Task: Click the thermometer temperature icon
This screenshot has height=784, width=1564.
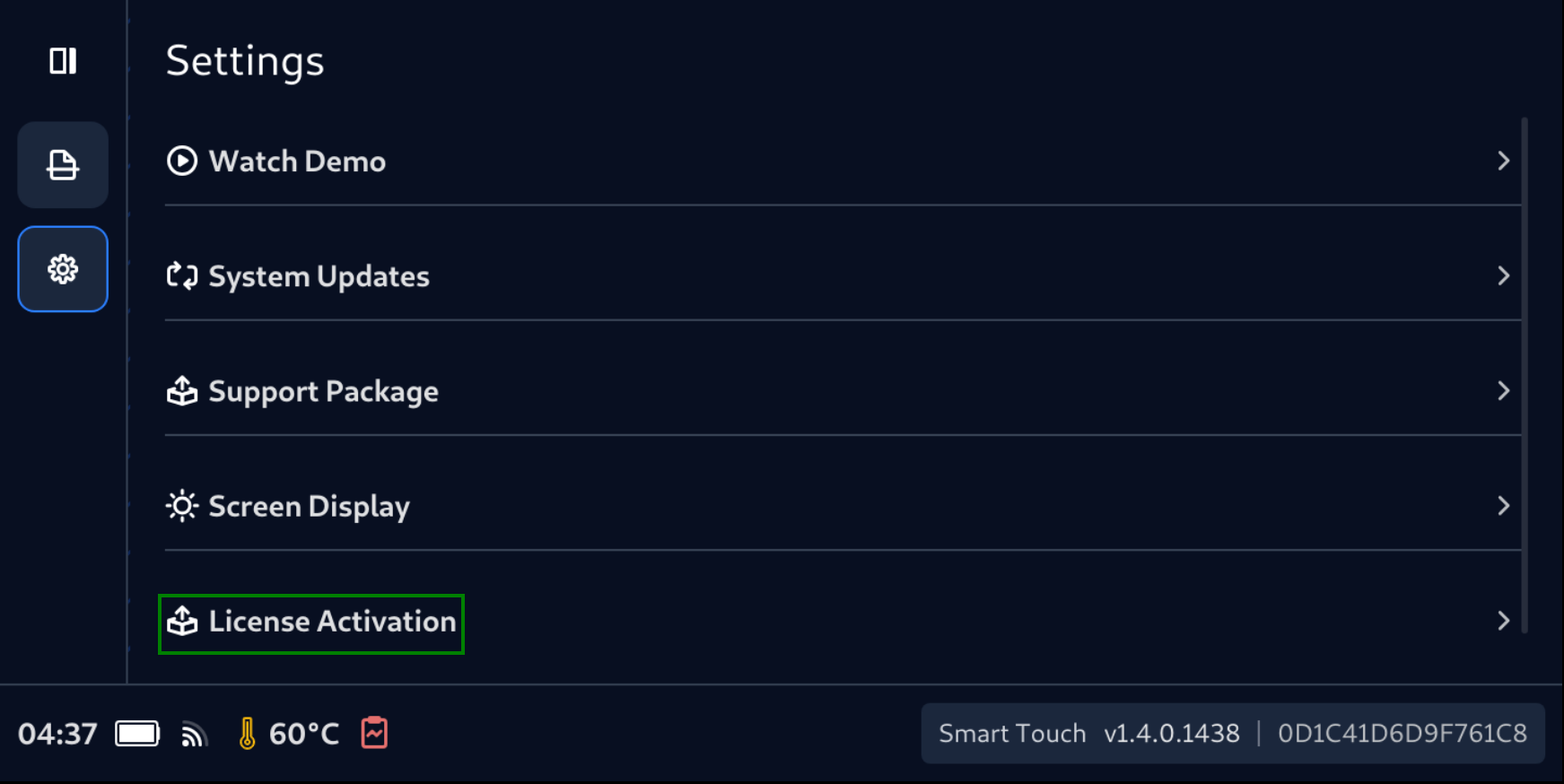Action: 247,734
